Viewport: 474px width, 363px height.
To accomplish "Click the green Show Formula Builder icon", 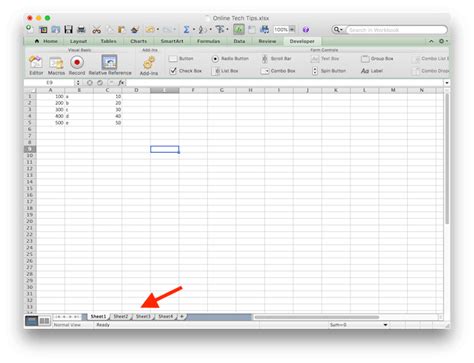I will tap(239, 30).
